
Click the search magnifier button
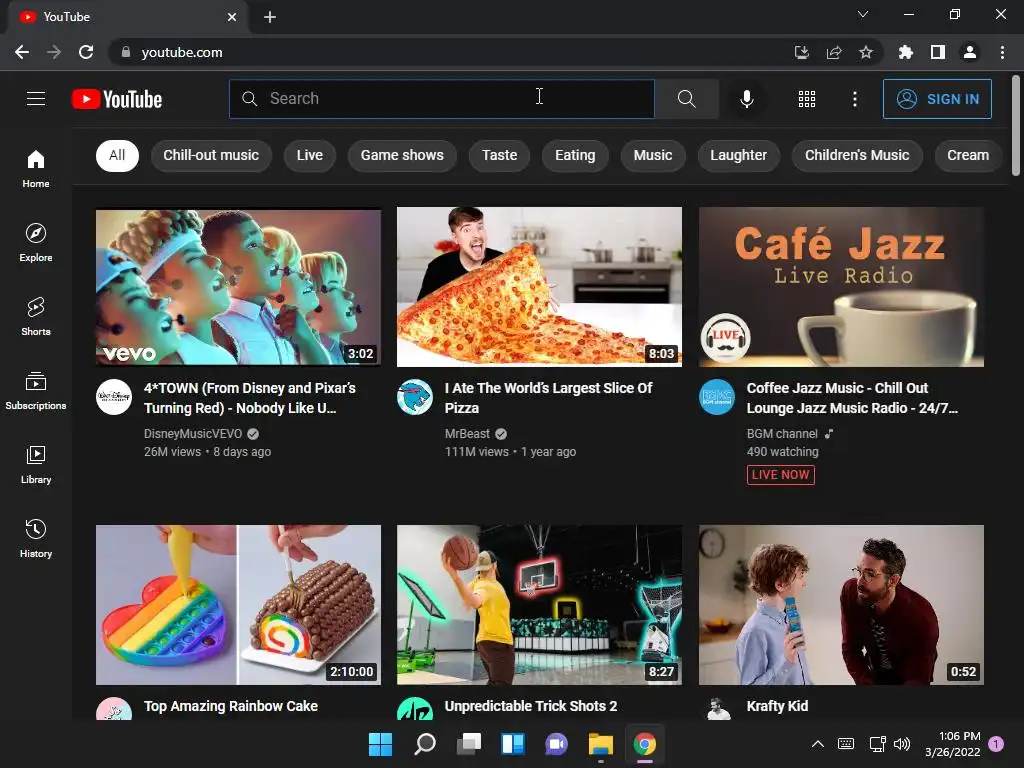coord(686,99)
